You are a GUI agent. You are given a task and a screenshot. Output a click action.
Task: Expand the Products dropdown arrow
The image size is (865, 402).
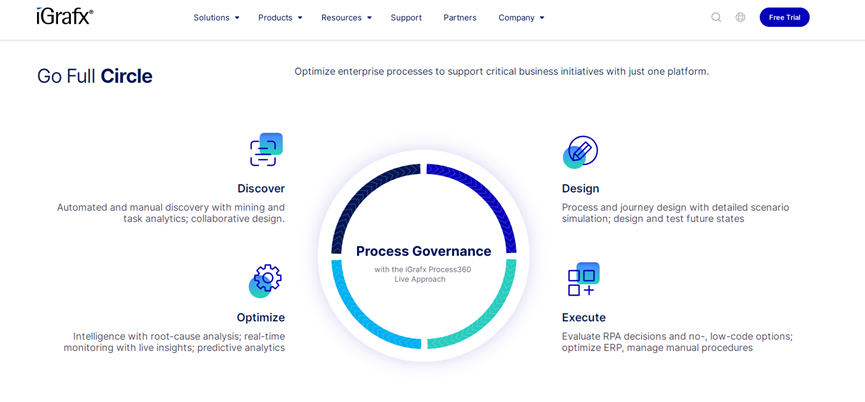tap(300, 18)
